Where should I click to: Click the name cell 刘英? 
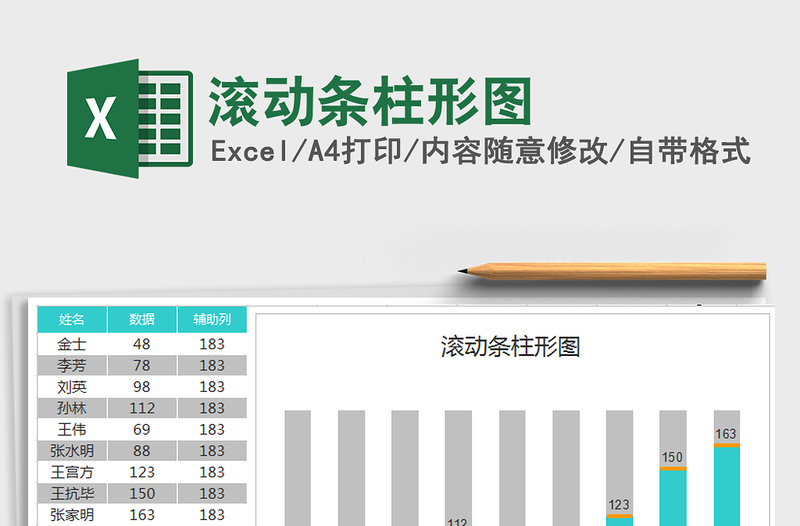(x=72, y=387)
